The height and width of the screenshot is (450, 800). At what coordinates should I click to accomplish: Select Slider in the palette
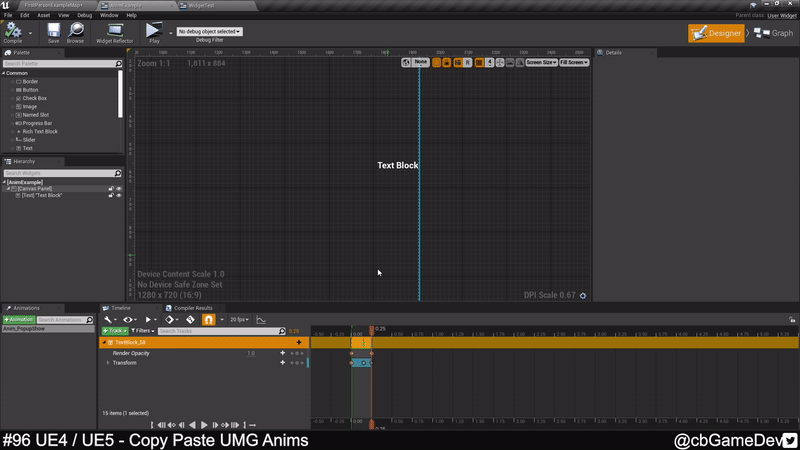pyautogui.click(x=29, y=140)
